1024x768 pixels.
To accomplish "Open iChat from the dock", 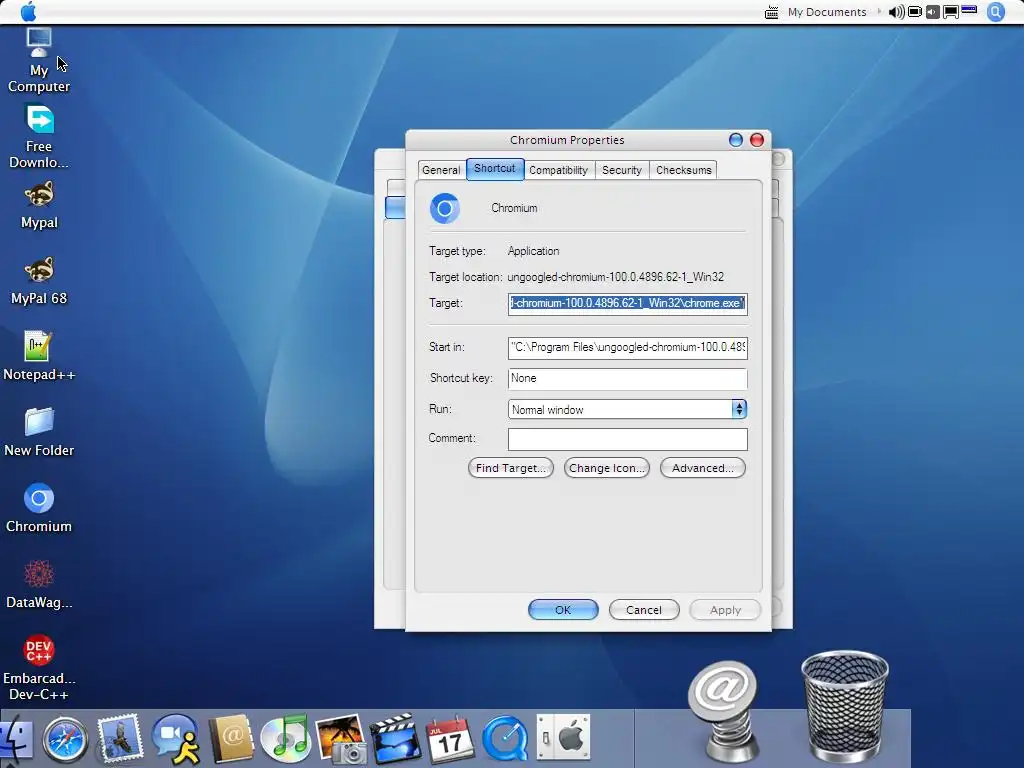I will pos(176,739).
